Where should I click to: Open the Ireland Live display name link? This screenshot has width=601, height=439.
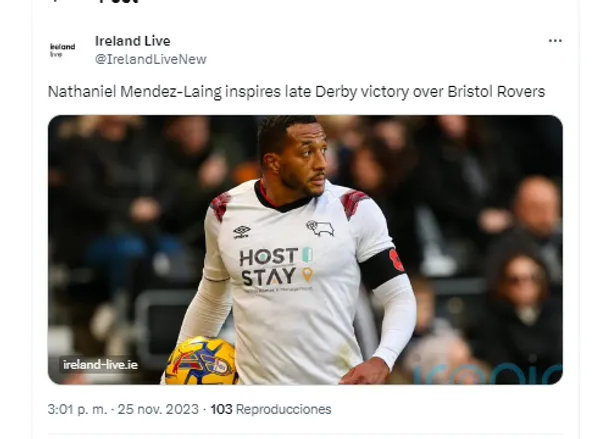coord(133,41)
